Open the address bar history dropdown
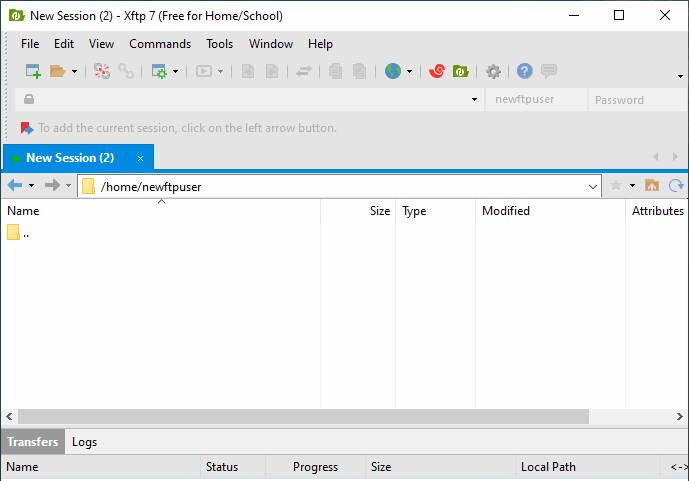Screen dimensions: 689x481 click(x=474, y=100)
